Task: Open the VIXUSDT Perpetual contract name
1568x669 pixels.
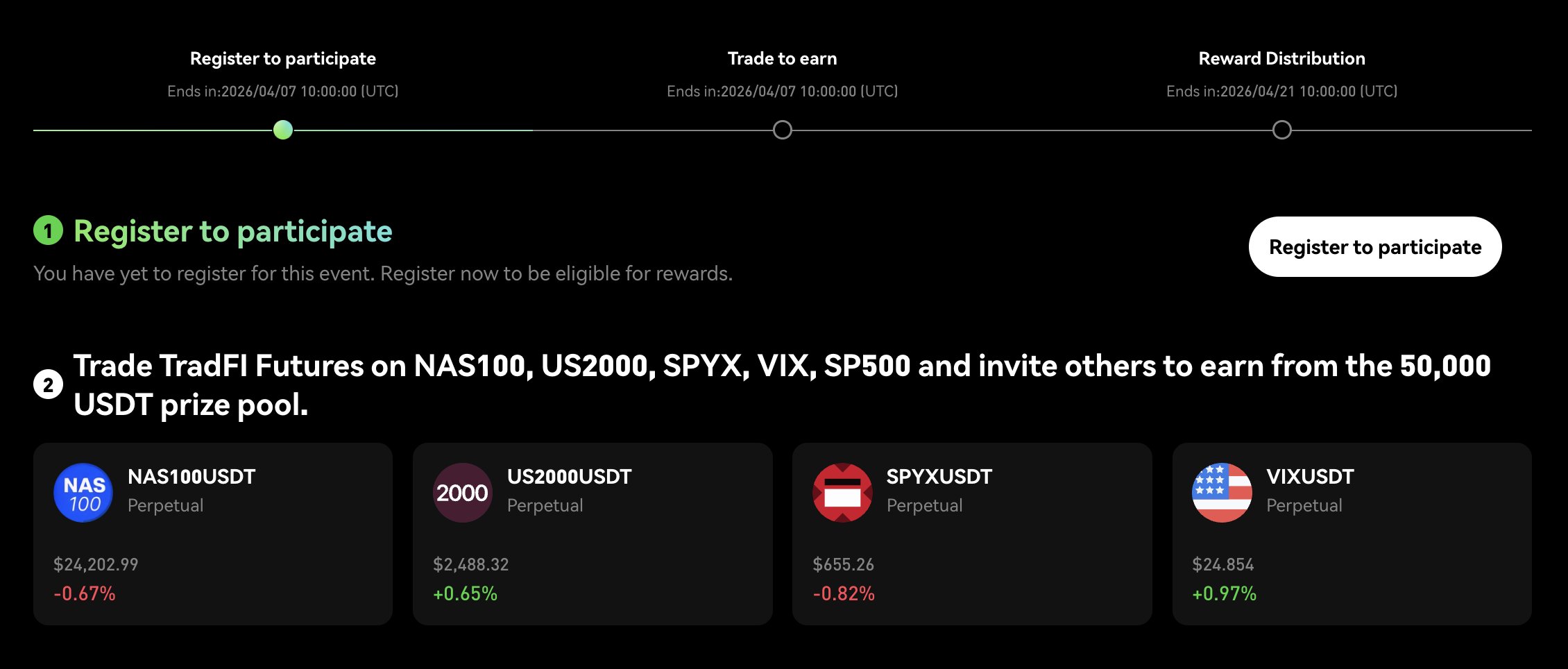Action: tap(1310, 477)
